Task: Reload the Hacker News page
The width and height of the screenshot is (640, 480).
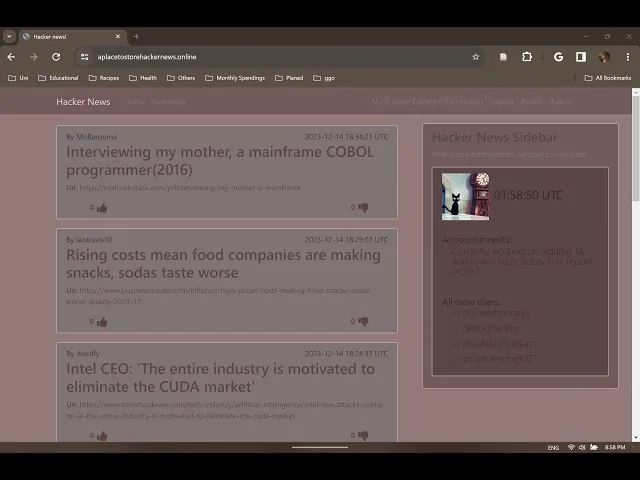Action: 56,57
